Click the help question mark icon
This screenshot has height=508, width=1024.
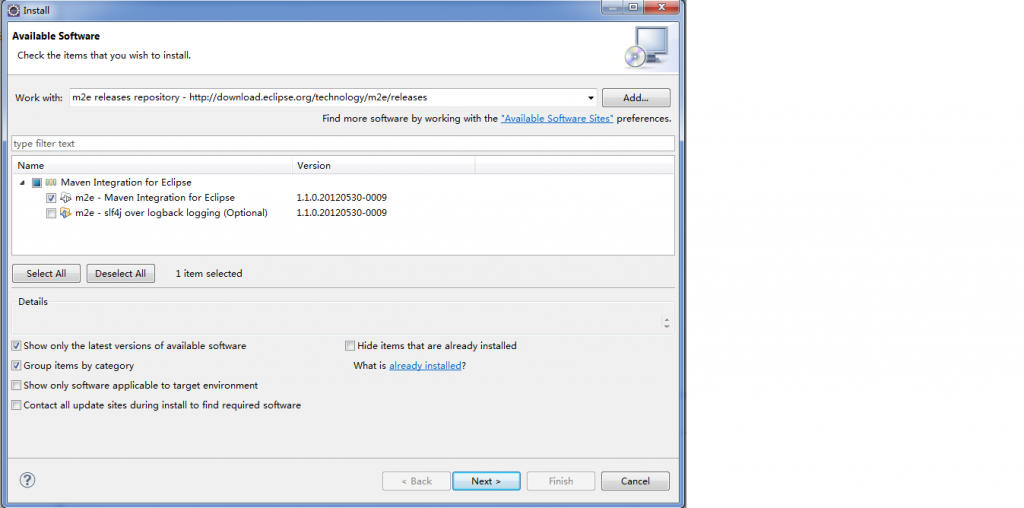[x=27, y=481]
